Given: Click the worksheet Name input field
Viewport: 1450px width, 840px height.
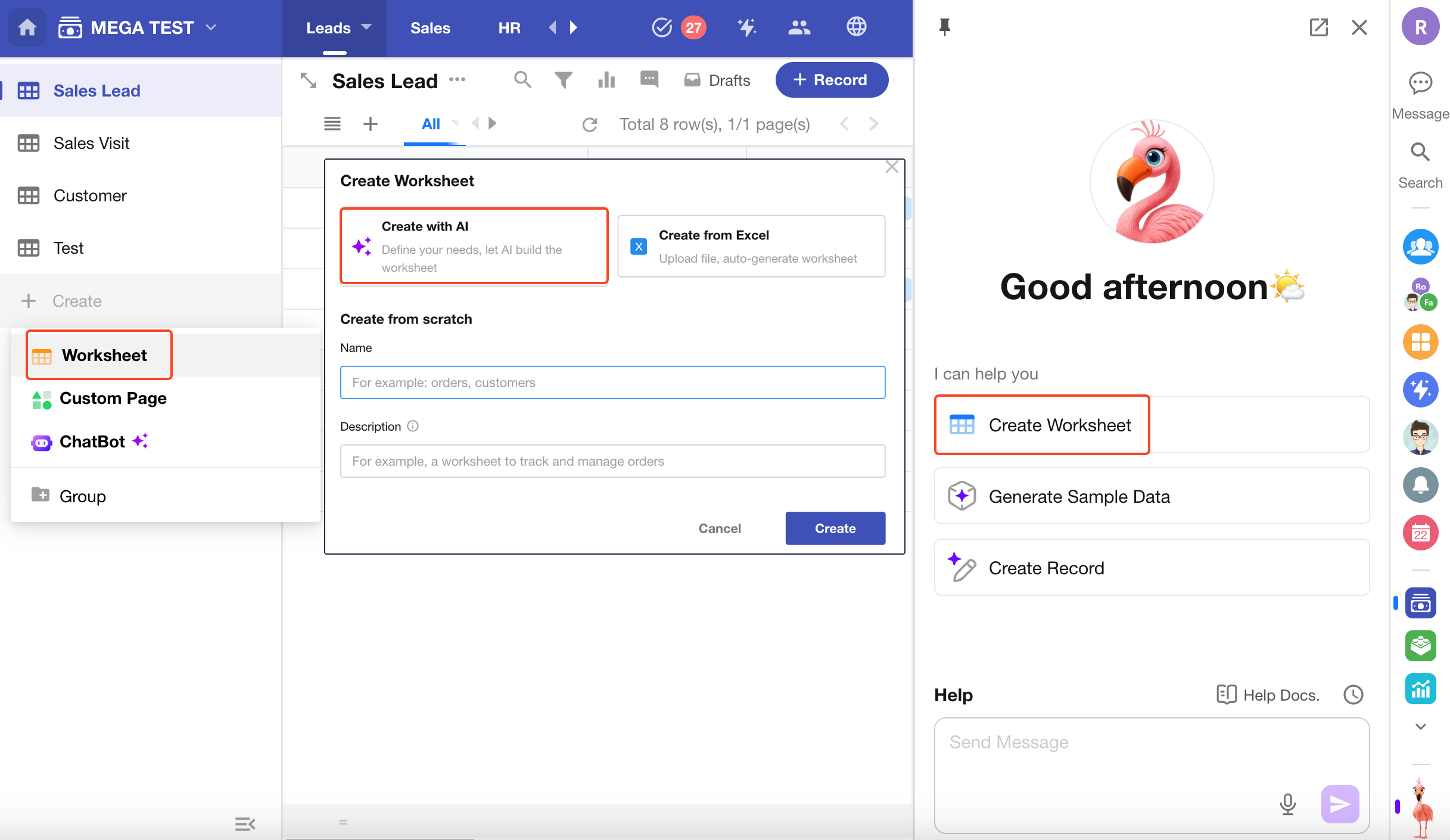Looking at the screenshot, I should (612, 382).
